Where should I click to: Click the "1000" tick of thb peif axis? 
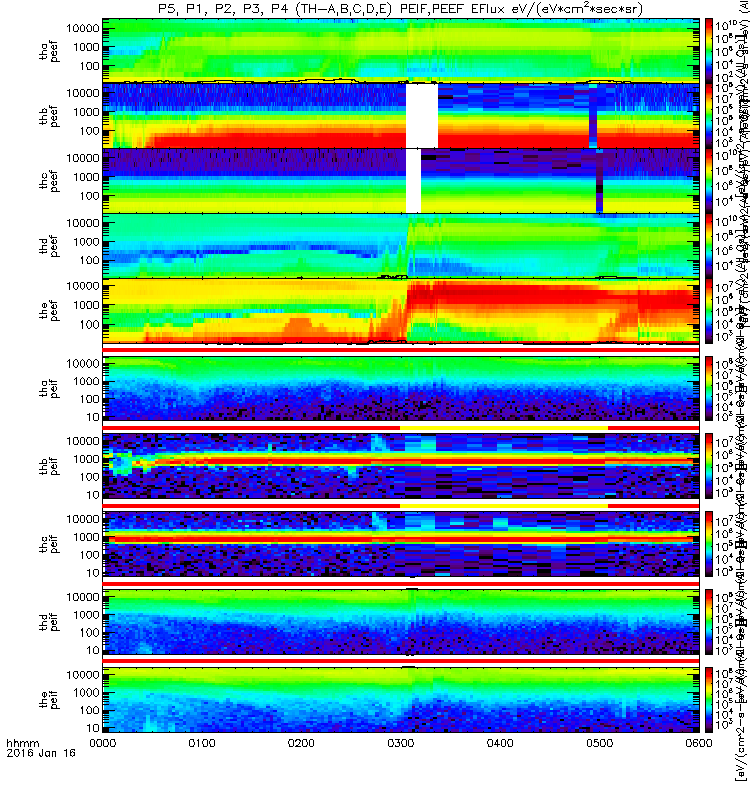[x=86, y=459]
